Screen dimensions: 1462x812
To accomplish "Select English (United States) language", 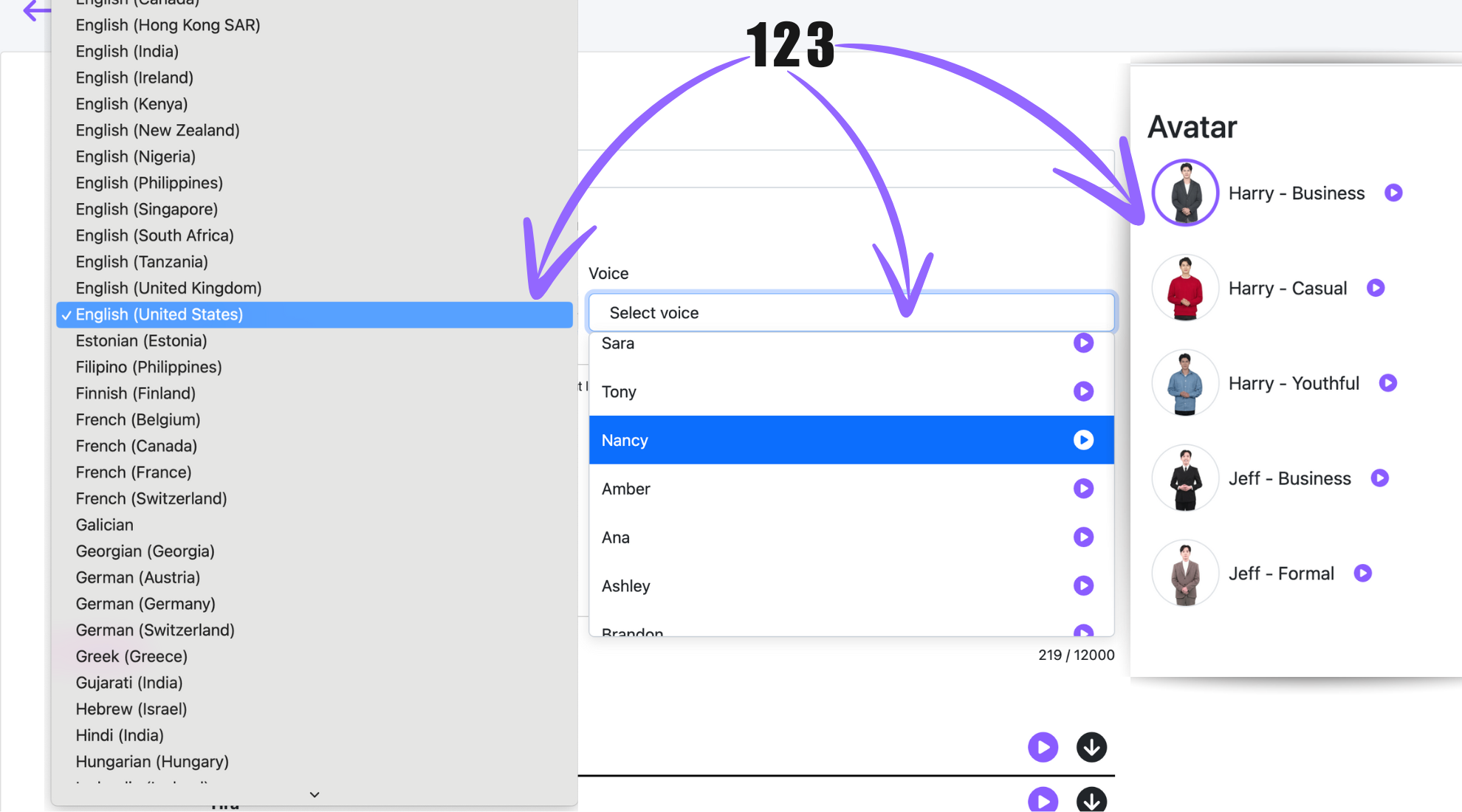I will [x=159, y=314].
